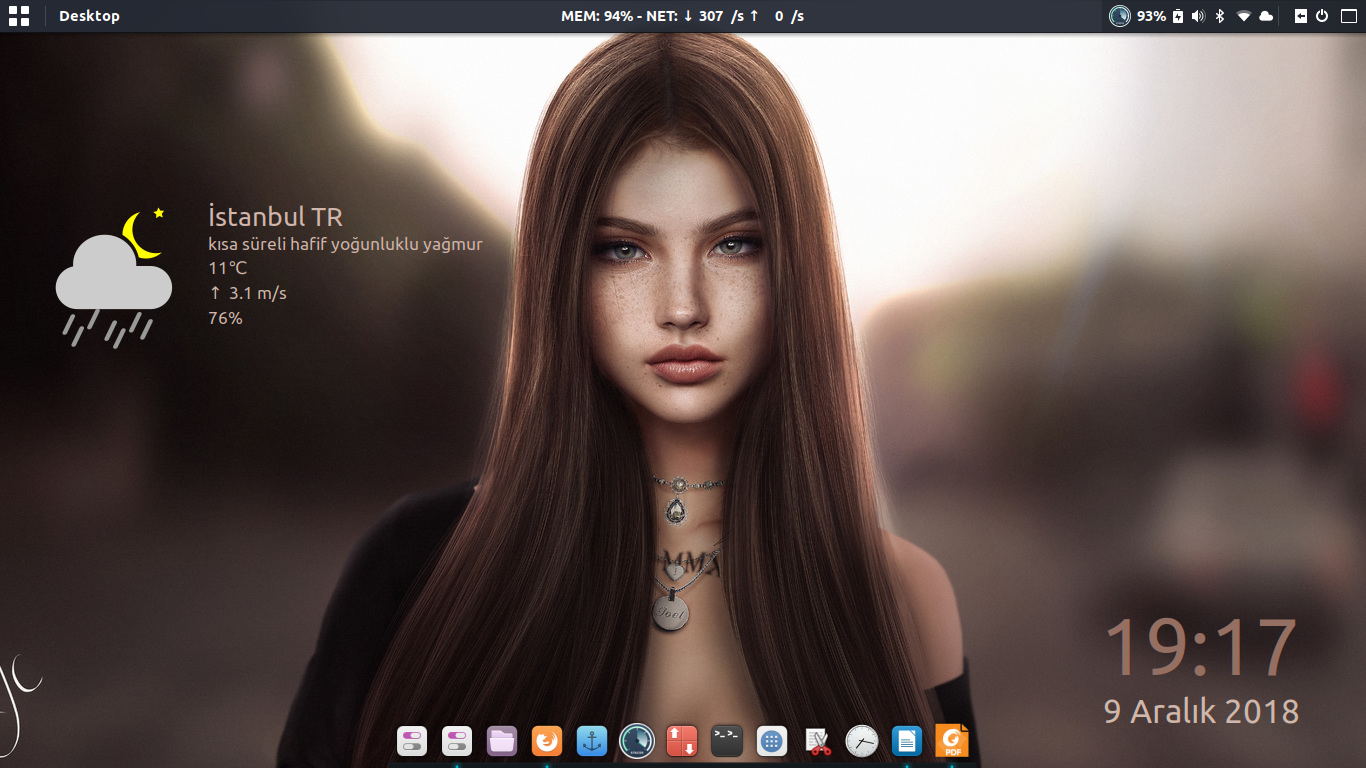Open the blue anchor app in the dock

tap(592, 741)
